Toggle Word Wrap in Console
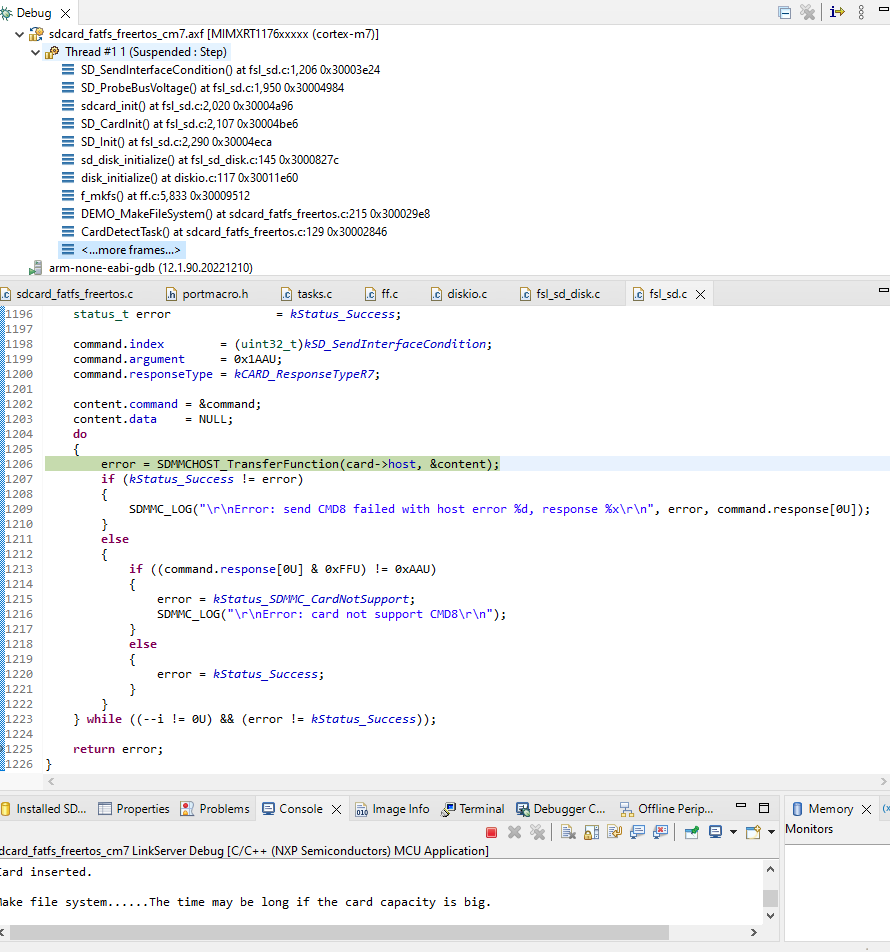 (614, 832)
